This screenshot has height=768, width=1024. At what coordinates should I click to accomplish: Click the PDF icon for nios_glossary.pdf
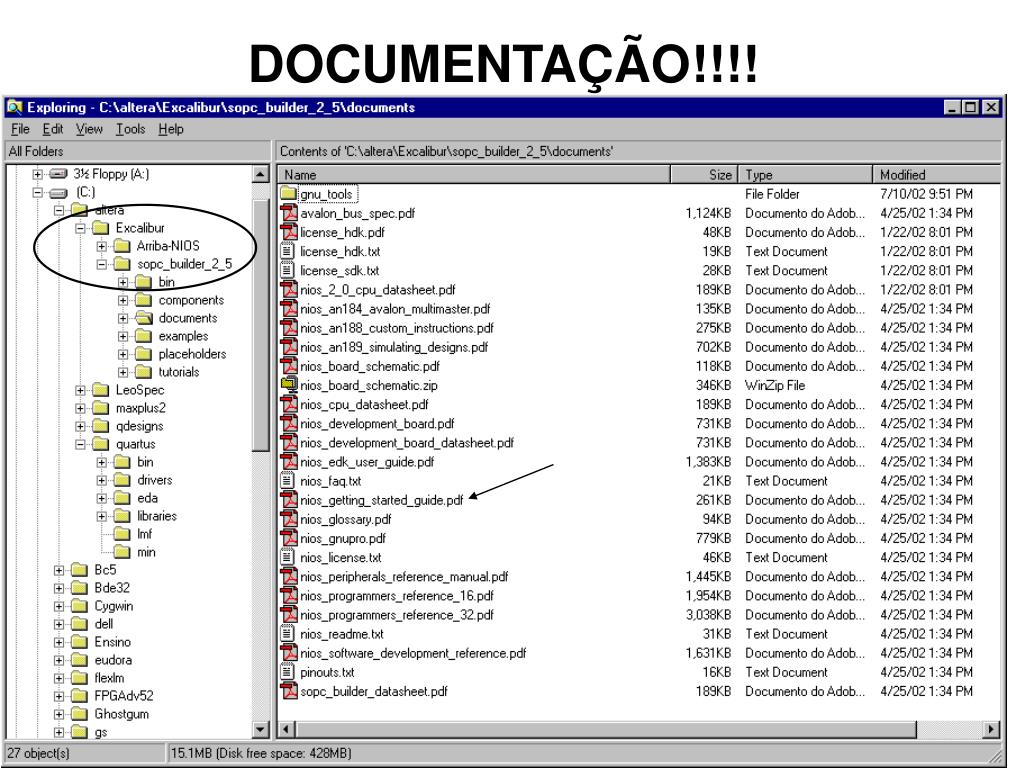point(289,519)
